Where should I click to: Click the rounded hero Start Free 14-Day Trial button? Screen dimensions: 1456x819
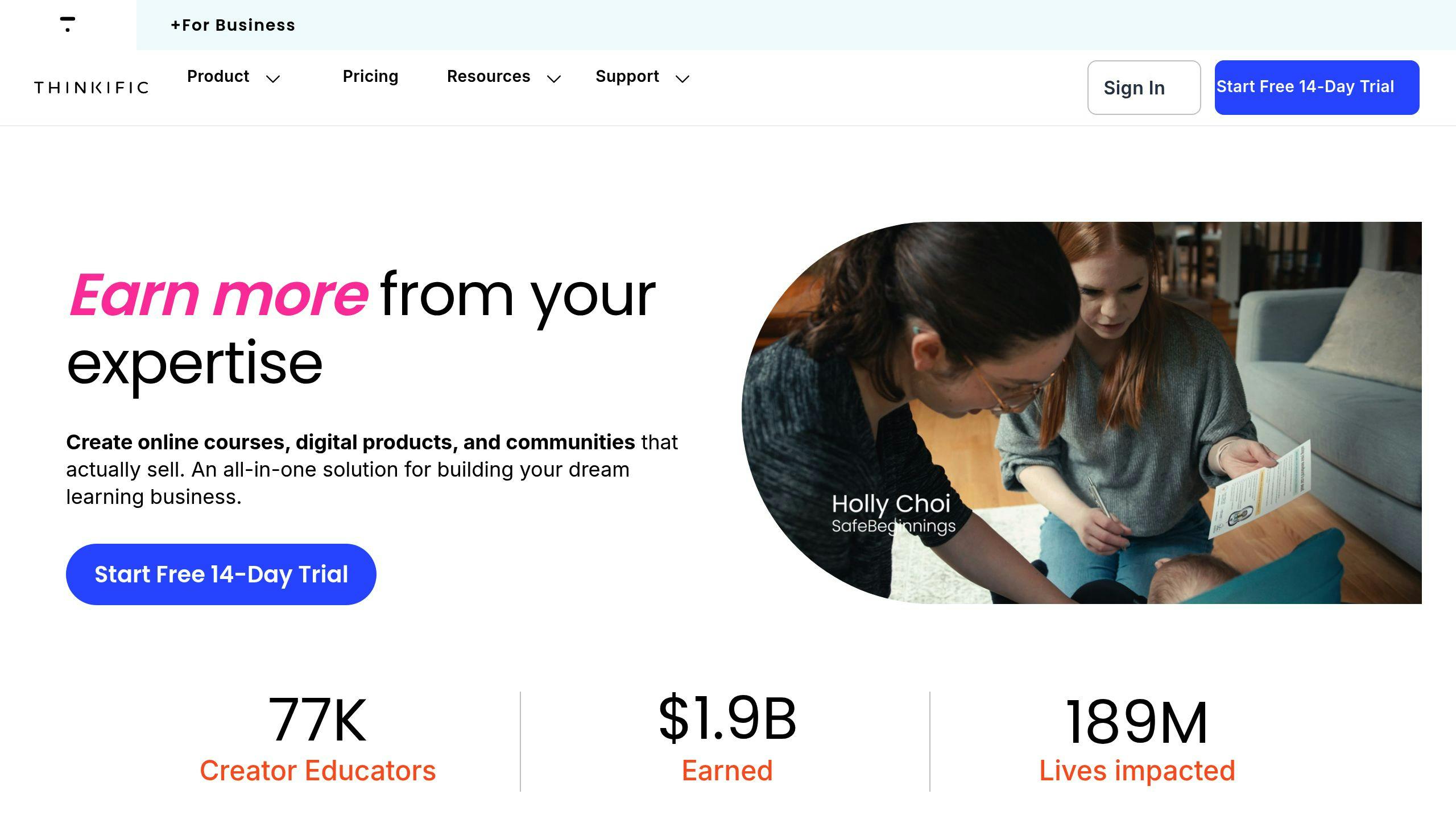tap(221, 574)
